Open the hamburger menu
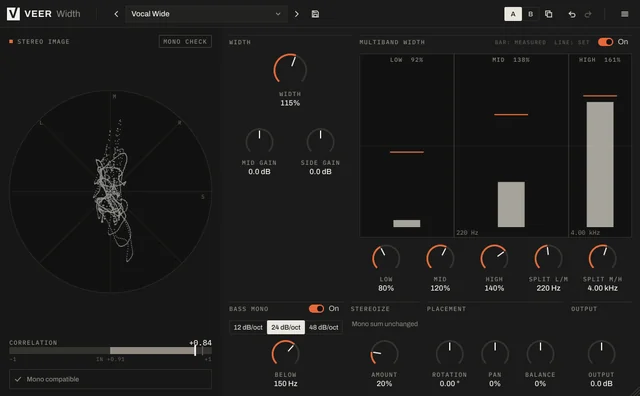The width and height of the screenshot is (640, 396). coord(624,14)
